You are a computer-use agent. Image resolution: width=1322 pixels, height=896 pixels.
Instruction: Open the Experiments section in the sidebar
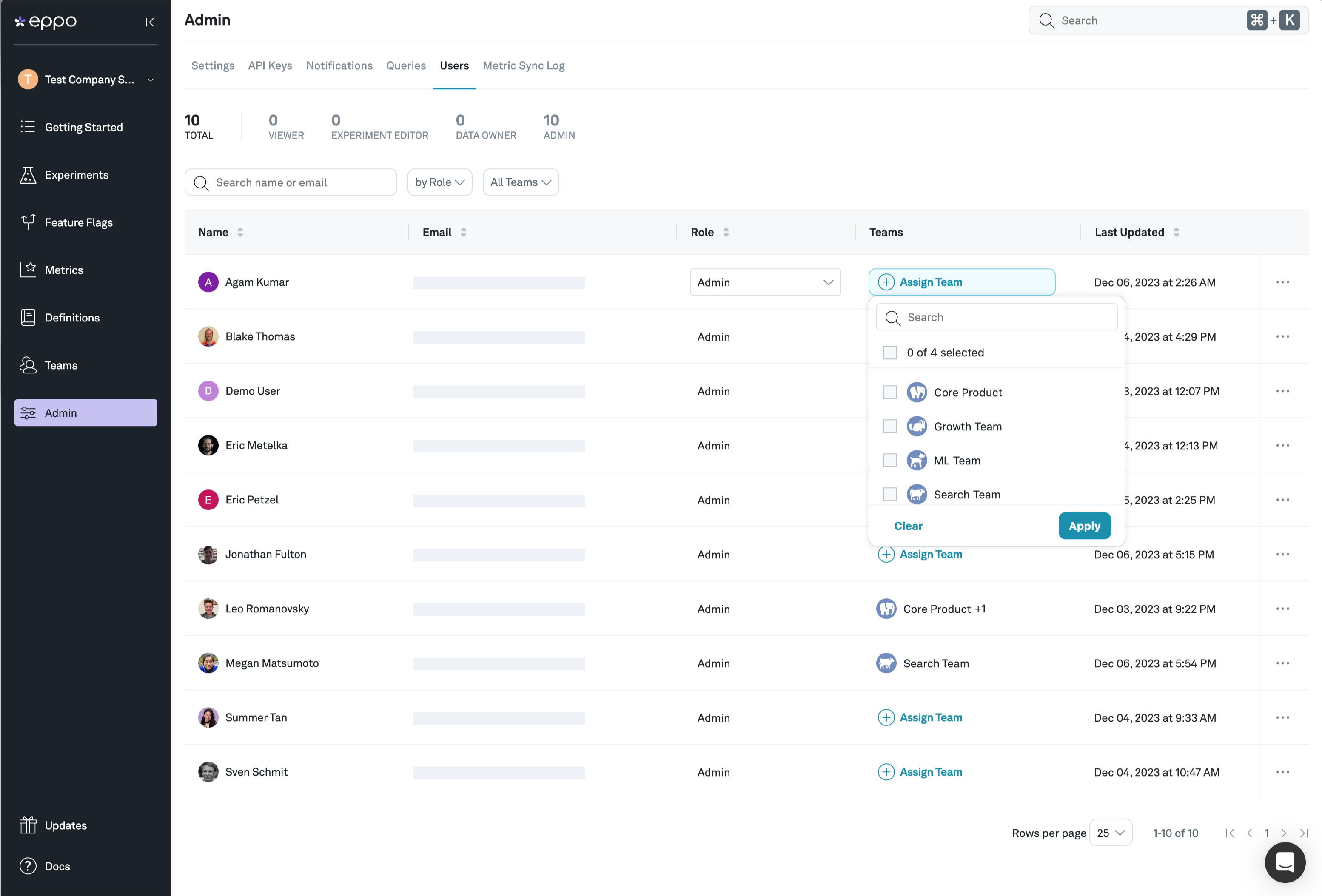pos(77,174)
